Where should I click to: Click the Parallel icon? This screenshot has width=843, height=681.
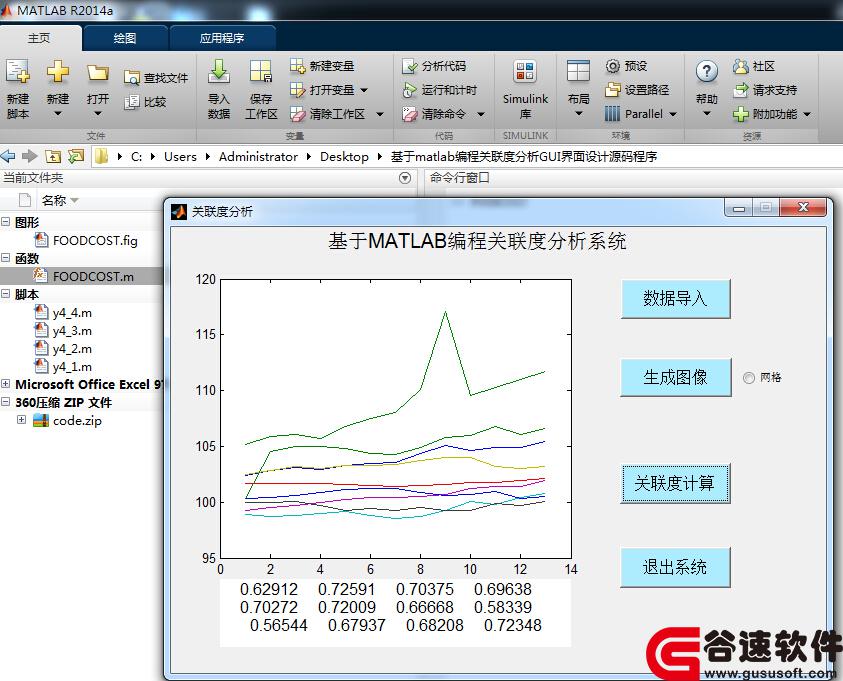point(612,114)
